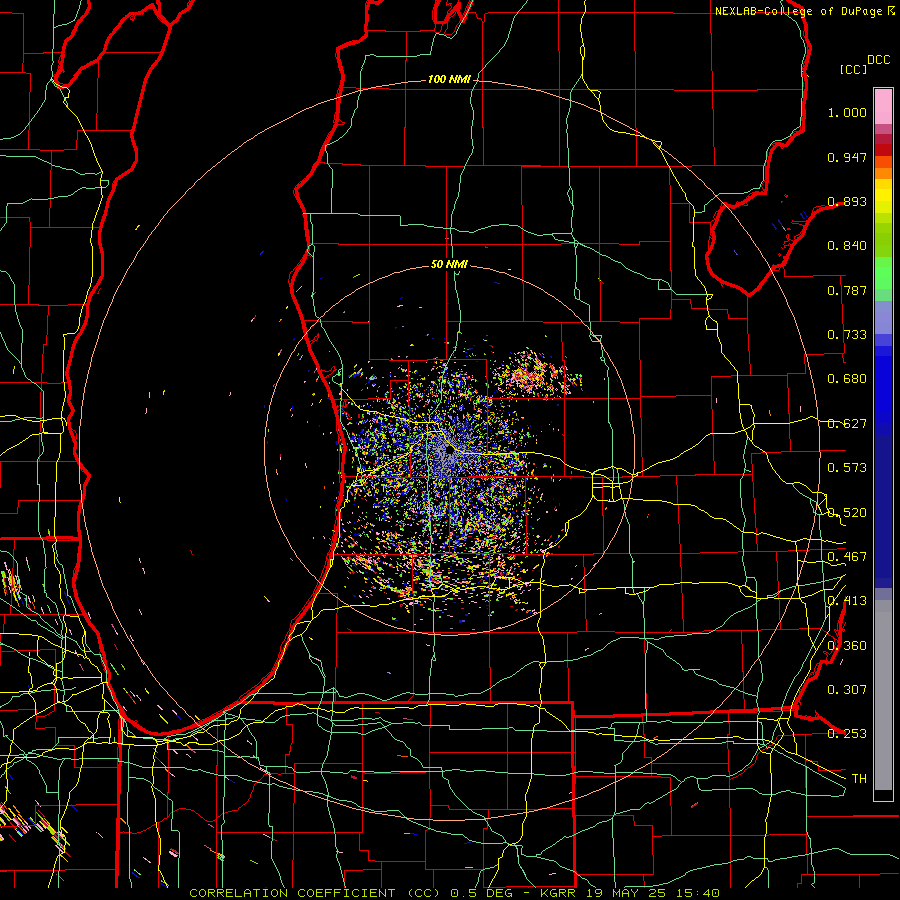The width and height of the screenshot is (900, 900).
Task: Pick the pink swatch at top of the color bar
Action: (x=883, y=106)
